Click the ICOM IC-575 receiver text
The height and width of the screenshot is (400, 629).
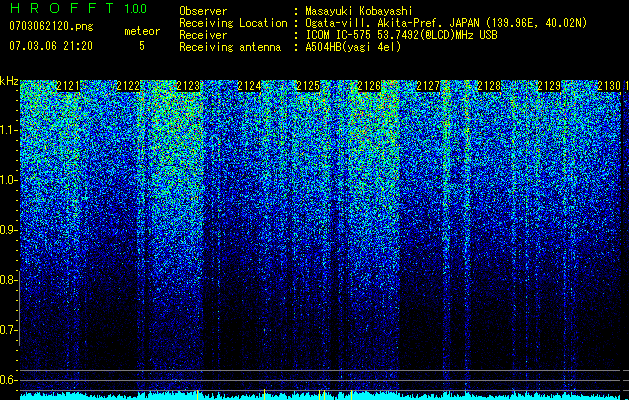click(x=401, y=35)
